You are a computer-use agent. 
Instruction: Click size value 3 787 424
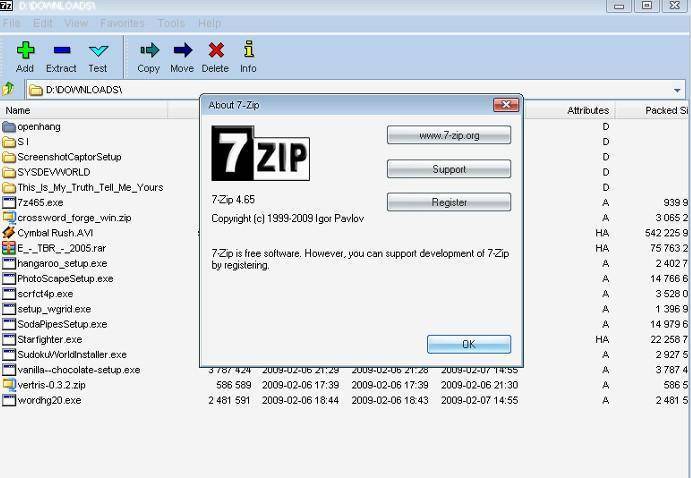230,370
